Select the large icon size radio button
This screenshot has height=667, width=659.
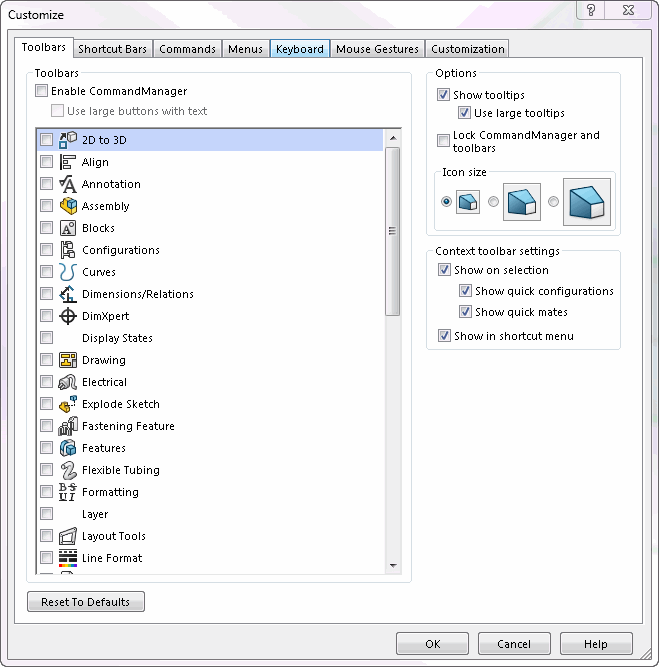[553, 201]
